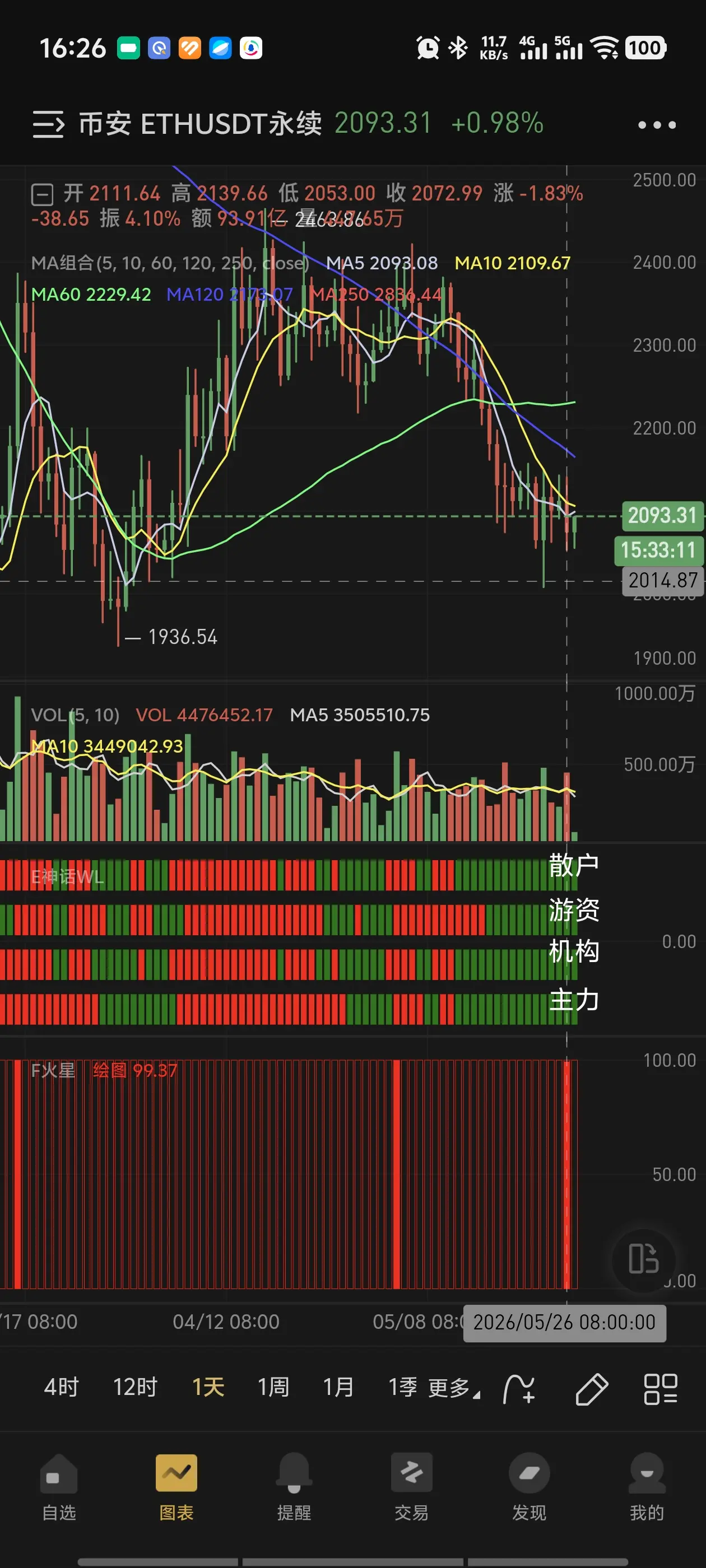Open the three-dot more options menu
The height and width of the screenshot is (1568, 706).
click(657, 125)
